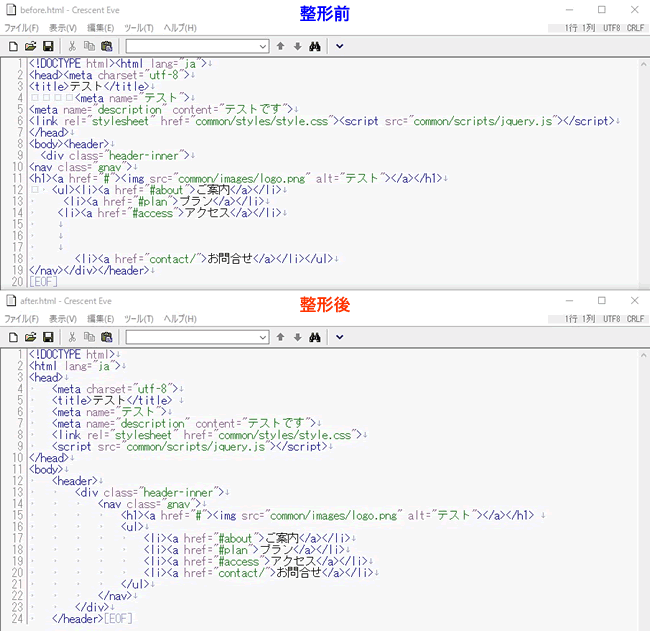This screenshot has height=631, width=650.
Task: Paste clipboard icon in after.html toolbar
Action: pyautogui.click(x=107, y=337)
